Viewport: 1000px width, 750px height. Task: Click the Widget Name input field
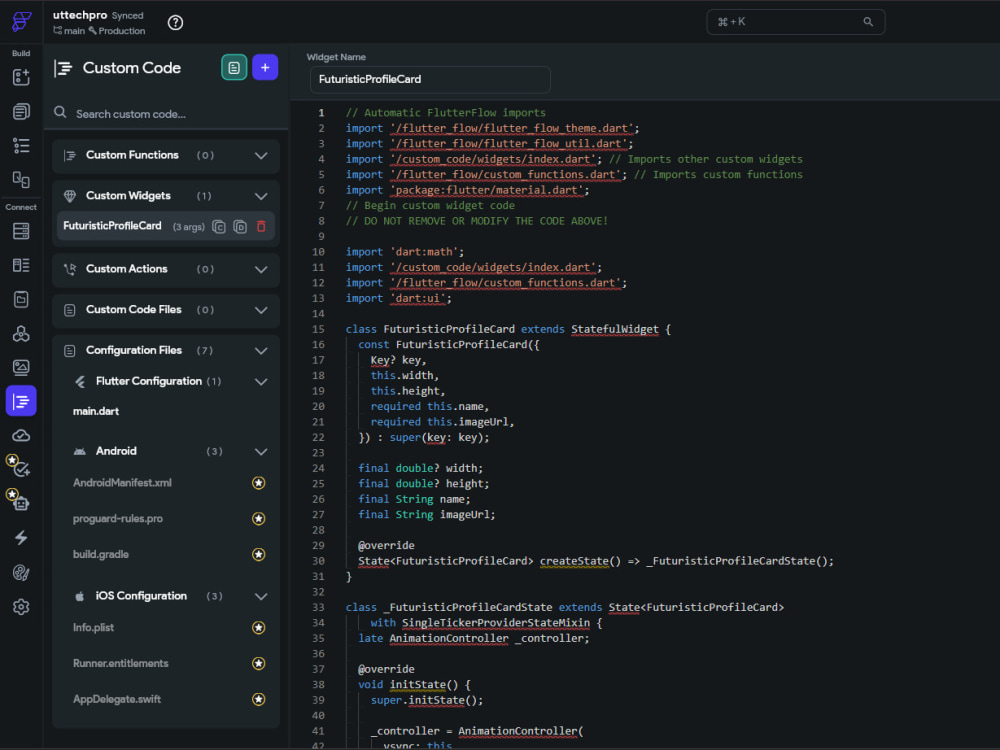(x=430, y=80)
